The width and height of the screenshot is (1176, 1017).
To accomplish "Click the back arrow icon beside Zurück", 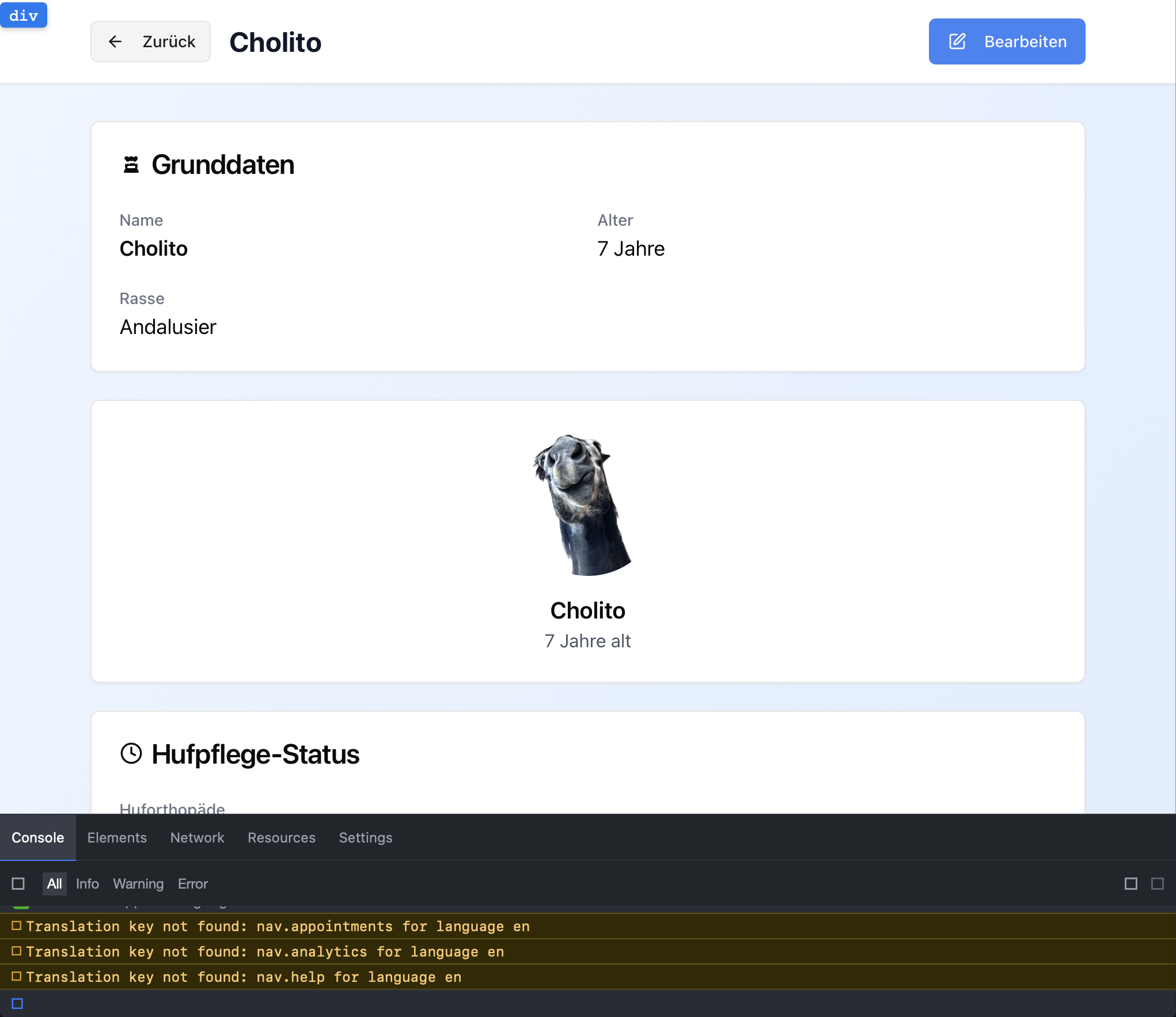I will pyautogui.click(x=115, y=41).
